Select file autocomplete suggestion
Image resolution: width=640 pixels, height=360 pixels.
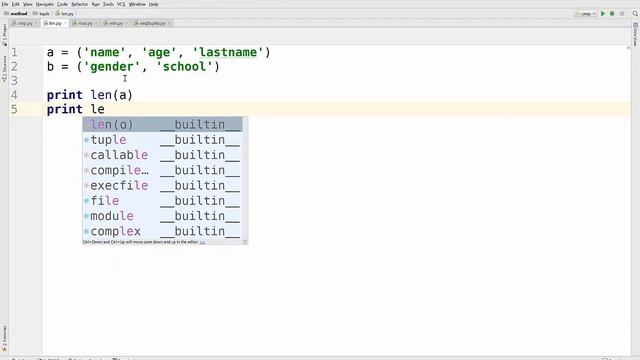162,201
